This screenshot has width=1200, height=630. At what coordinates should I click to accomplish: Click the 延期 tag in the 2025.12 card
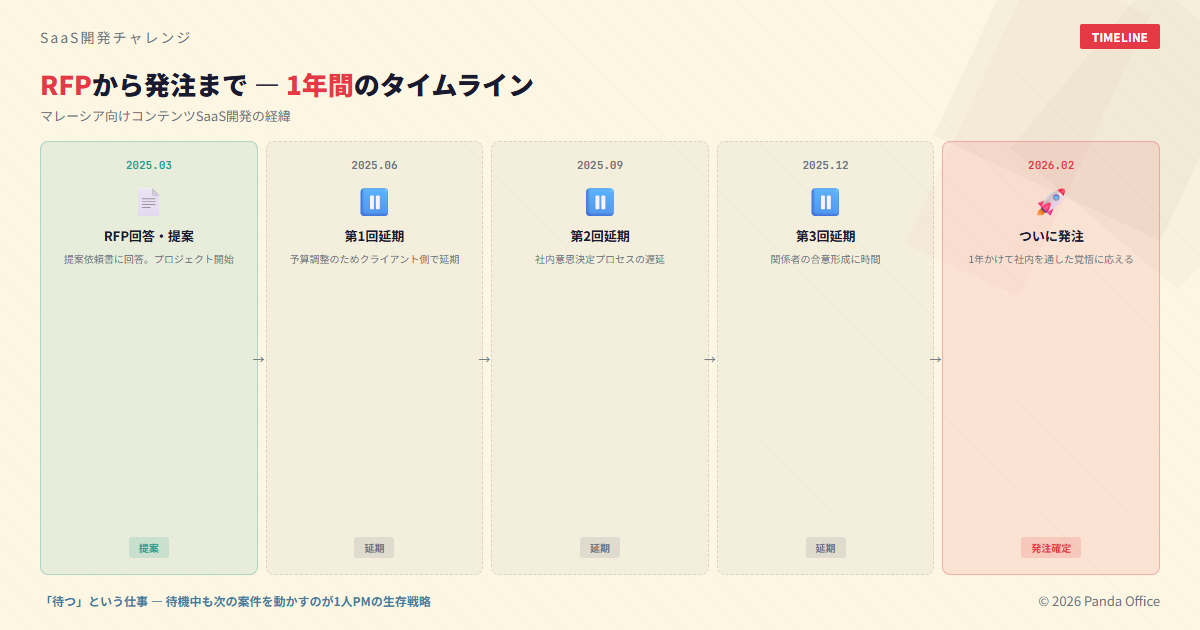coord(825,548)
